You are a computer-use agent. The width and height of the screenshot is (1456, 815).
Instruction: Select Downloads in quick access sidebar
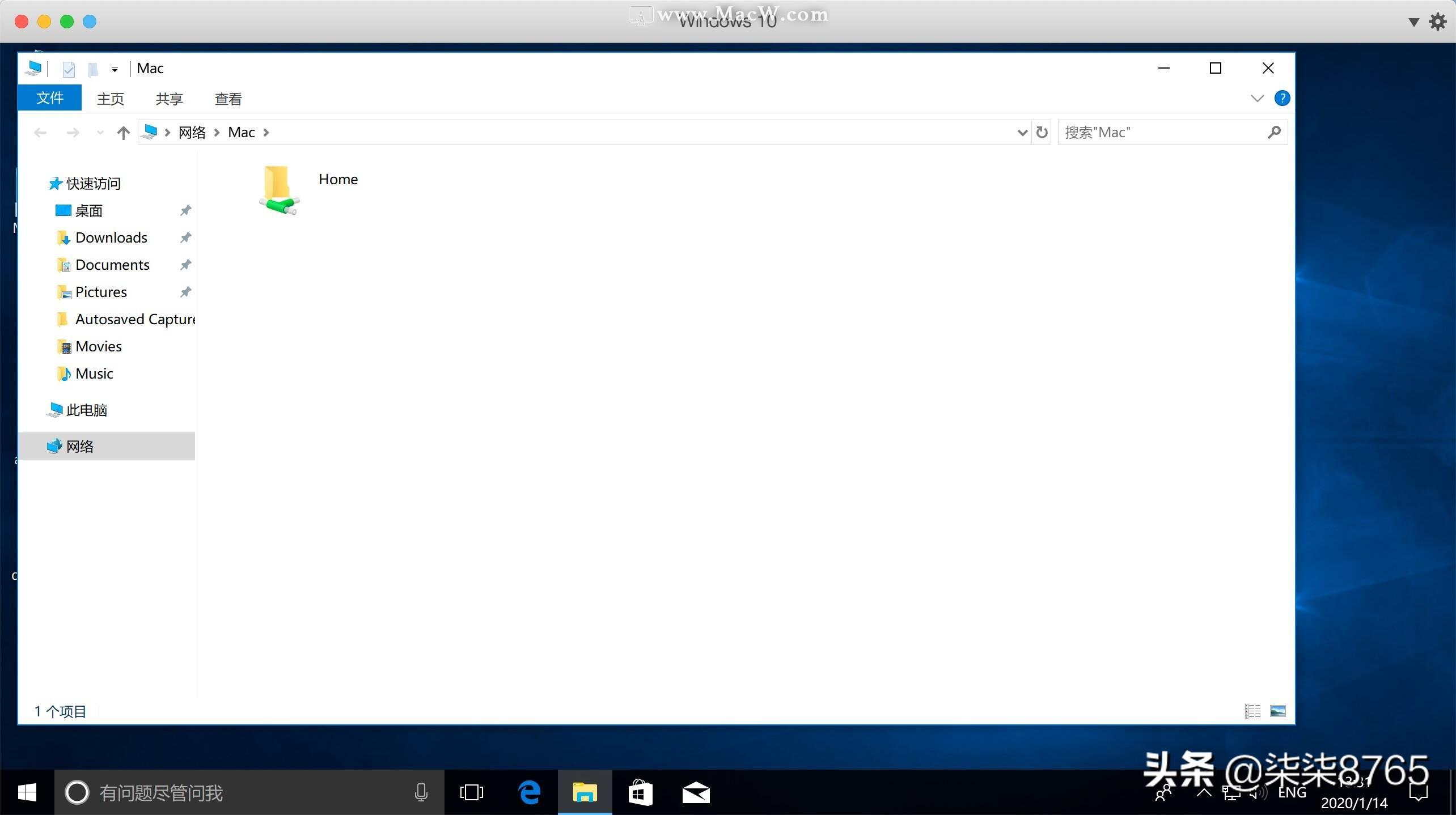(111, 237)
